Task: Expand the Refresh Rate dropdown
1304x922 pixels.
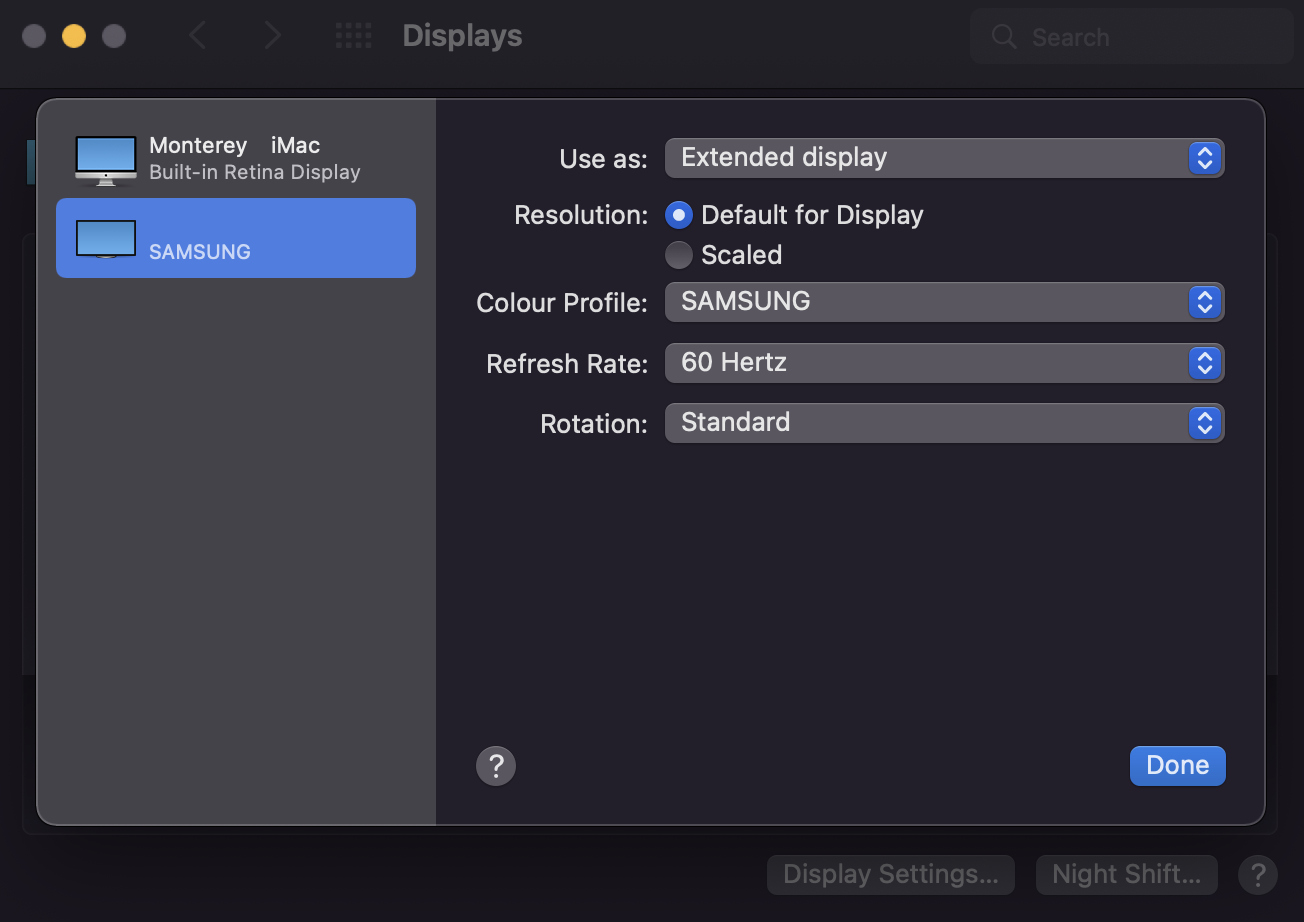Action: click(943, 363)
